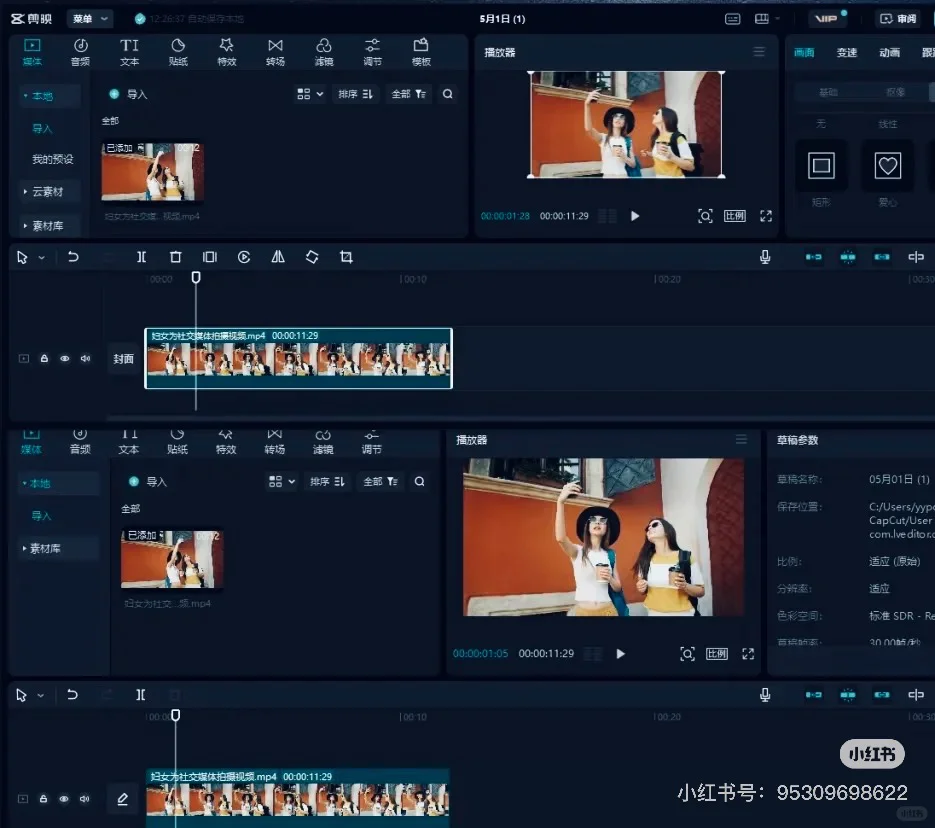The image size is (935, 828).
Task: Select the split clip tool
Action: (141, 257)
